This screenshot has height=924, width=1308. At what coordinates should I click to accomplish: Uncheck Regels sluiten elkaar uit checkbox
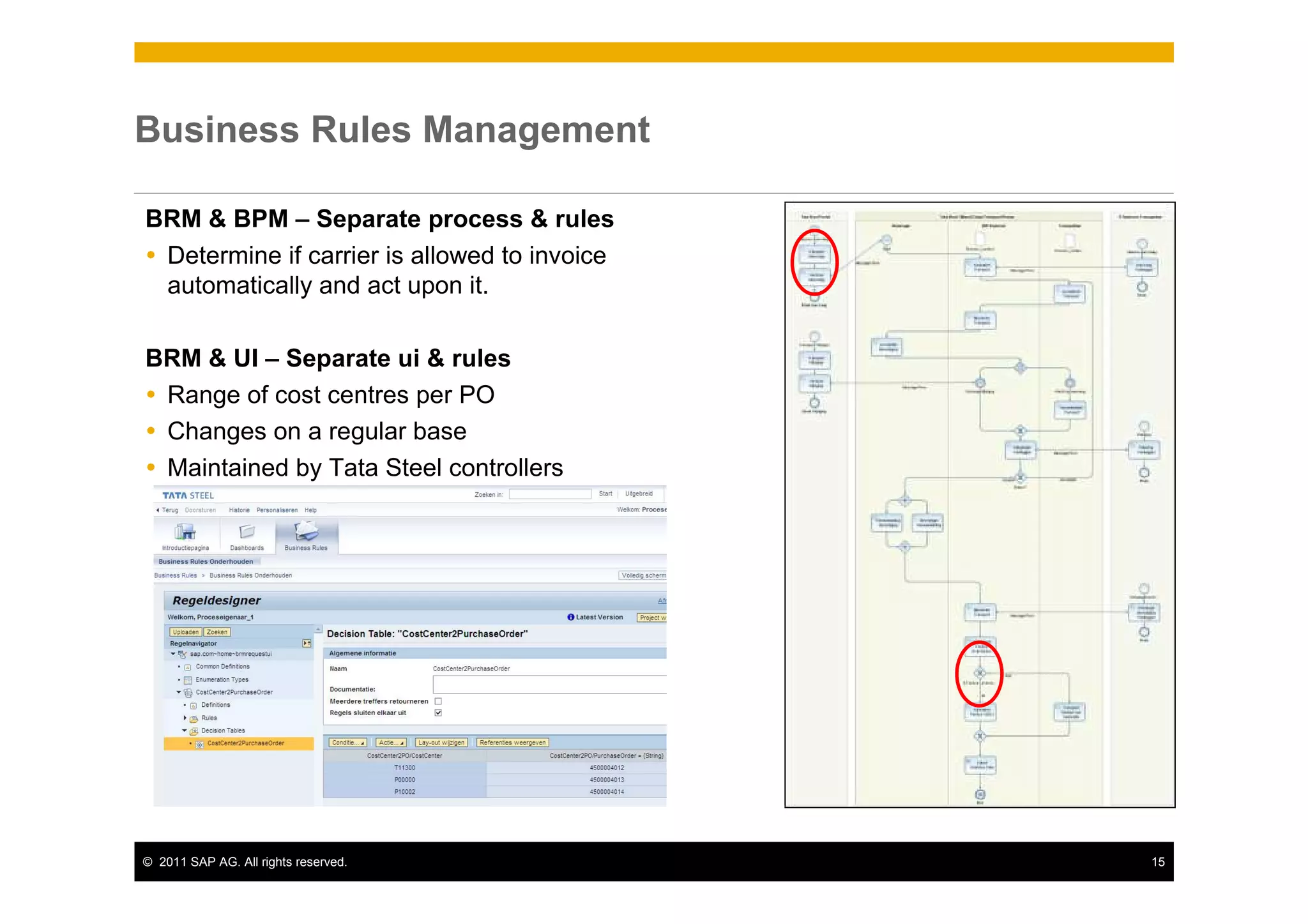pyautogui.click(x=438, y=713)
